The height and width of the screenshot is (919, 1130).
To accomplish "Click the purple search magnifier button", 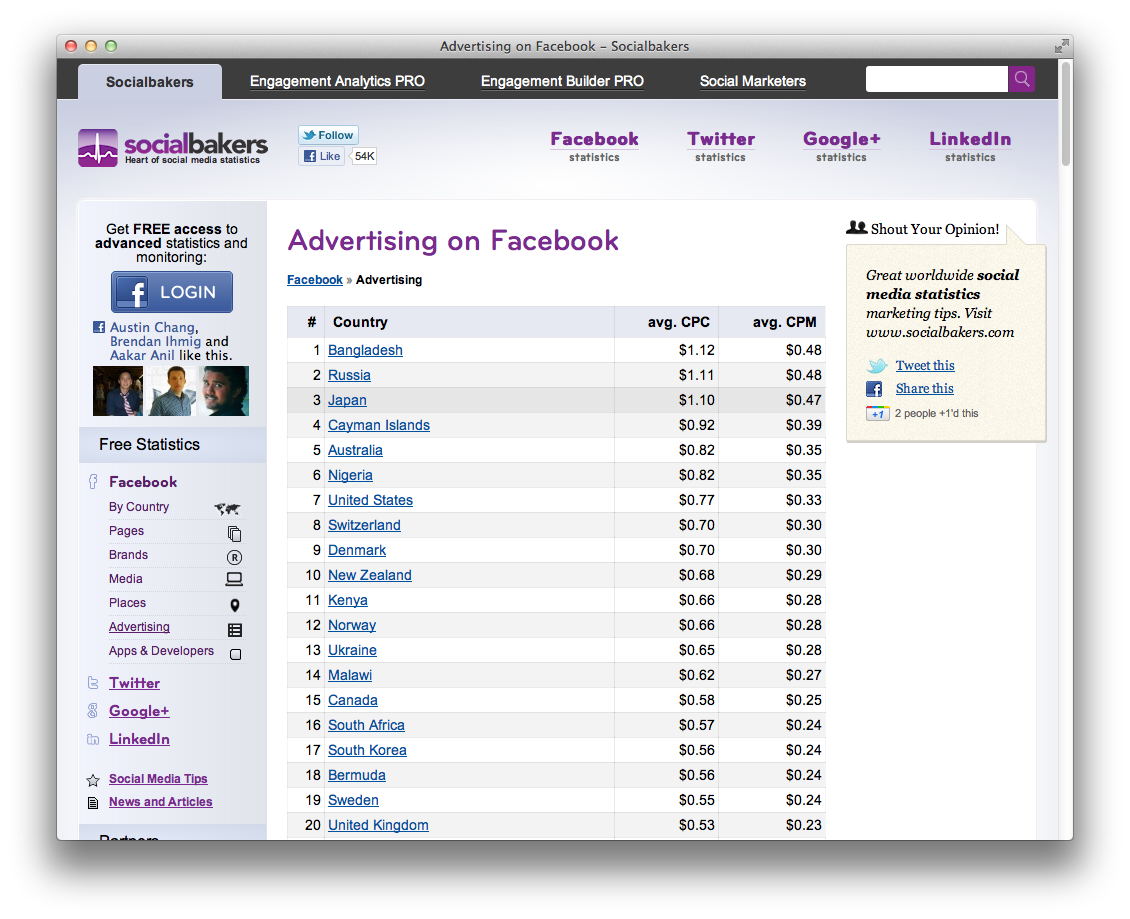I will click(1021, 79).
